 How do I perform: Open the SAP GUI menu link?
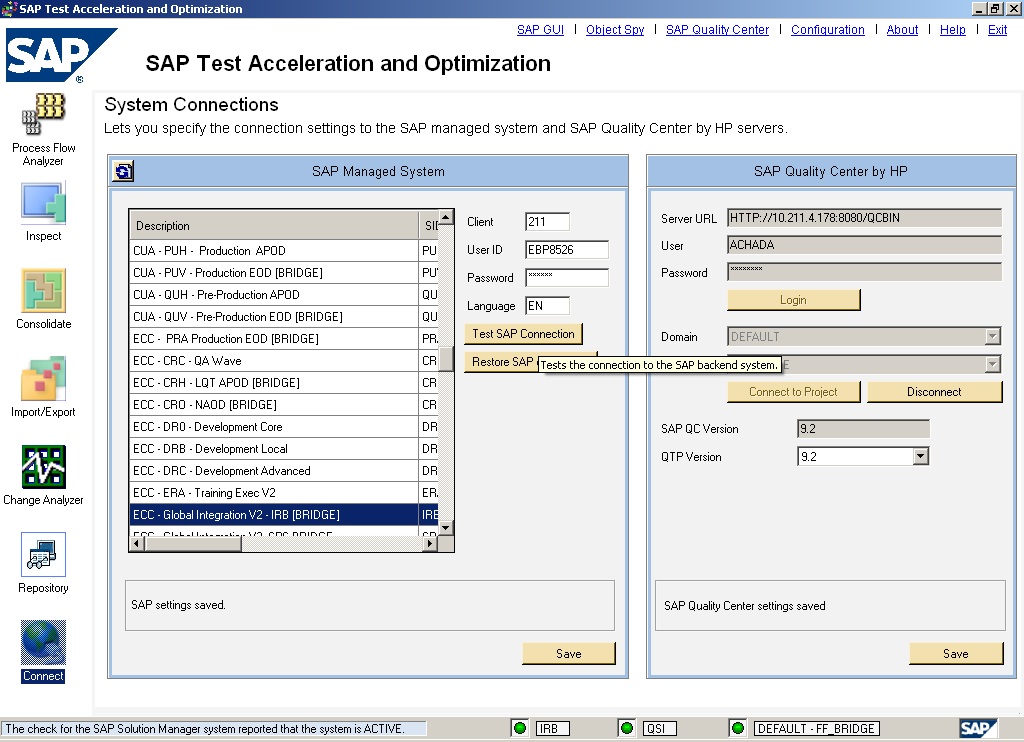540,30
